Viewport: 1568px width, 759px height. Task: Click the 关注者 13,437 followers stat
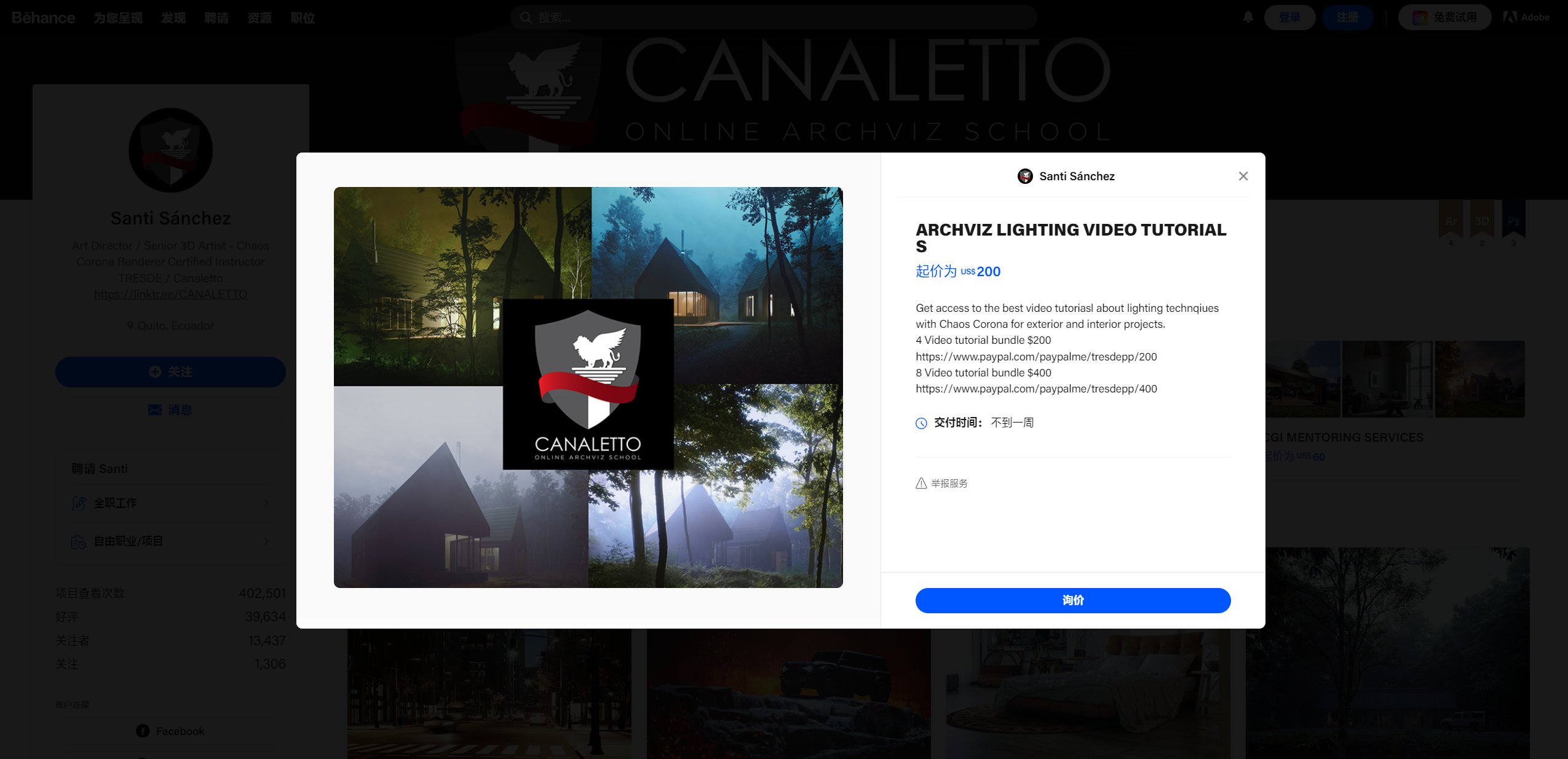point(170,641)
